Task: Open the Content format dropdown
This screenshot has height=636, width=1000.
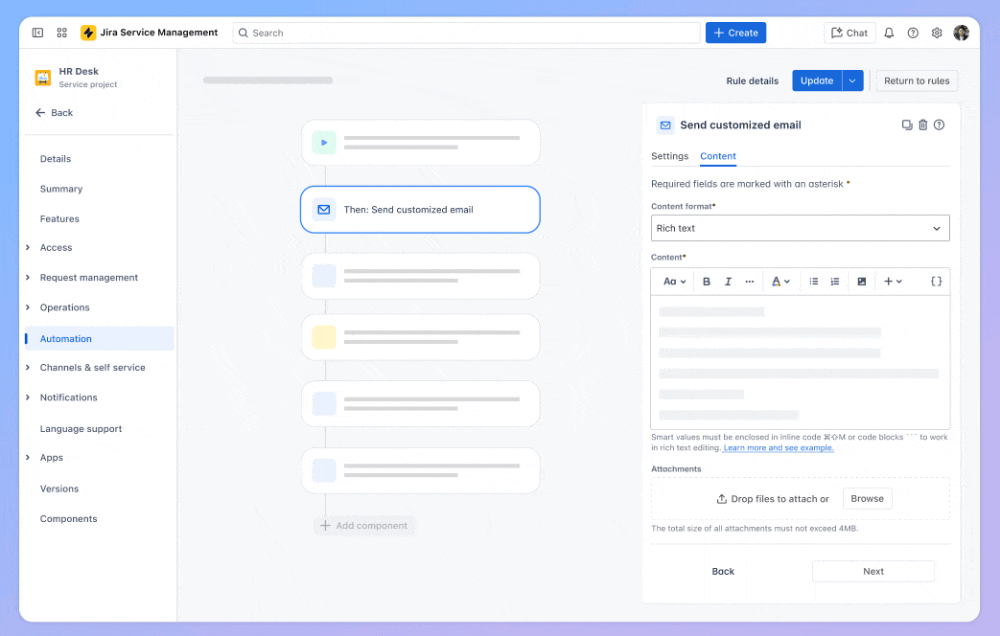Action: [800, 228]
